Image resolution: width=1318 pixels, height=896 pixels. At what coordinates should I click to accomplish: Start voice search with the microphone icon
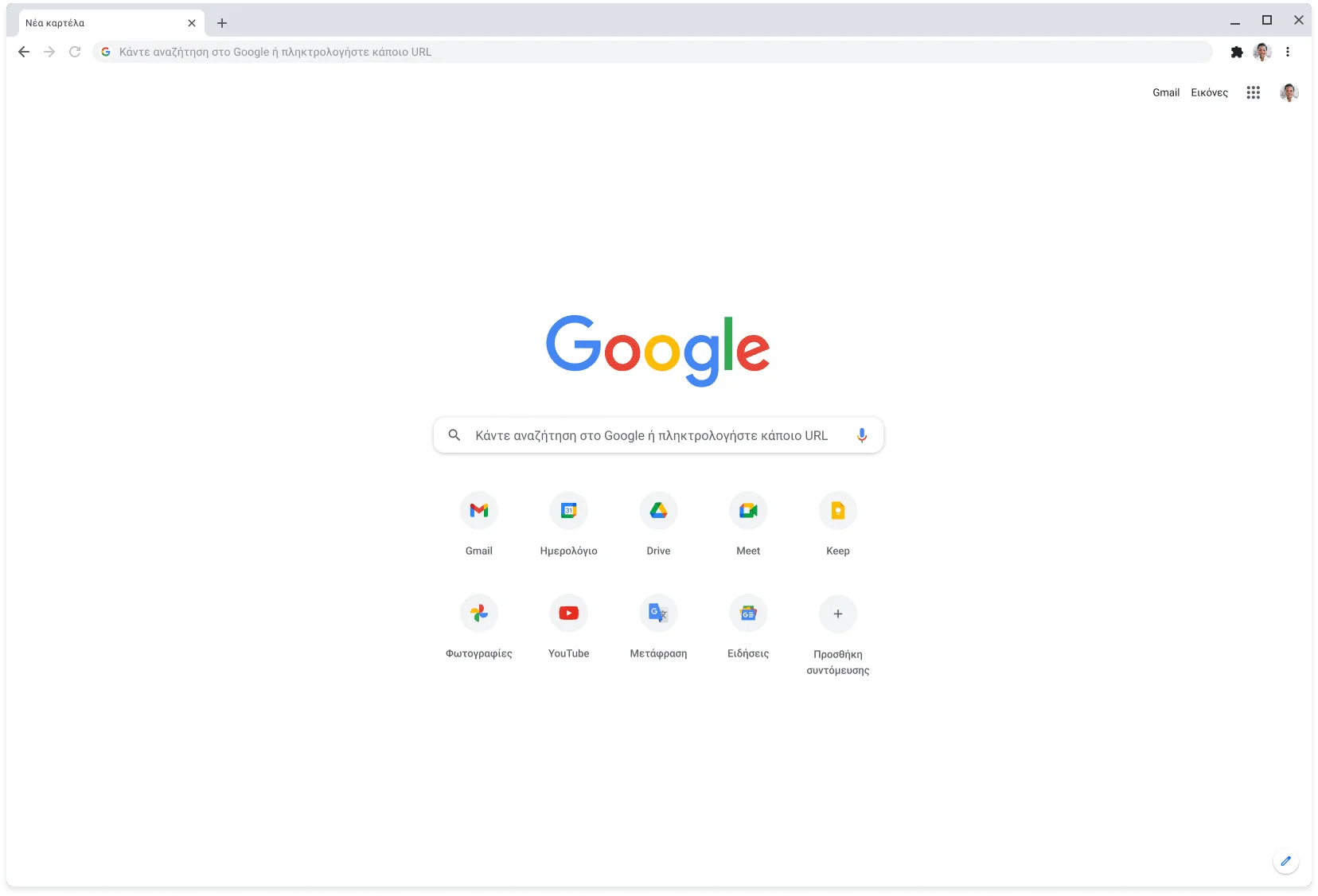[x=862, y=435]
